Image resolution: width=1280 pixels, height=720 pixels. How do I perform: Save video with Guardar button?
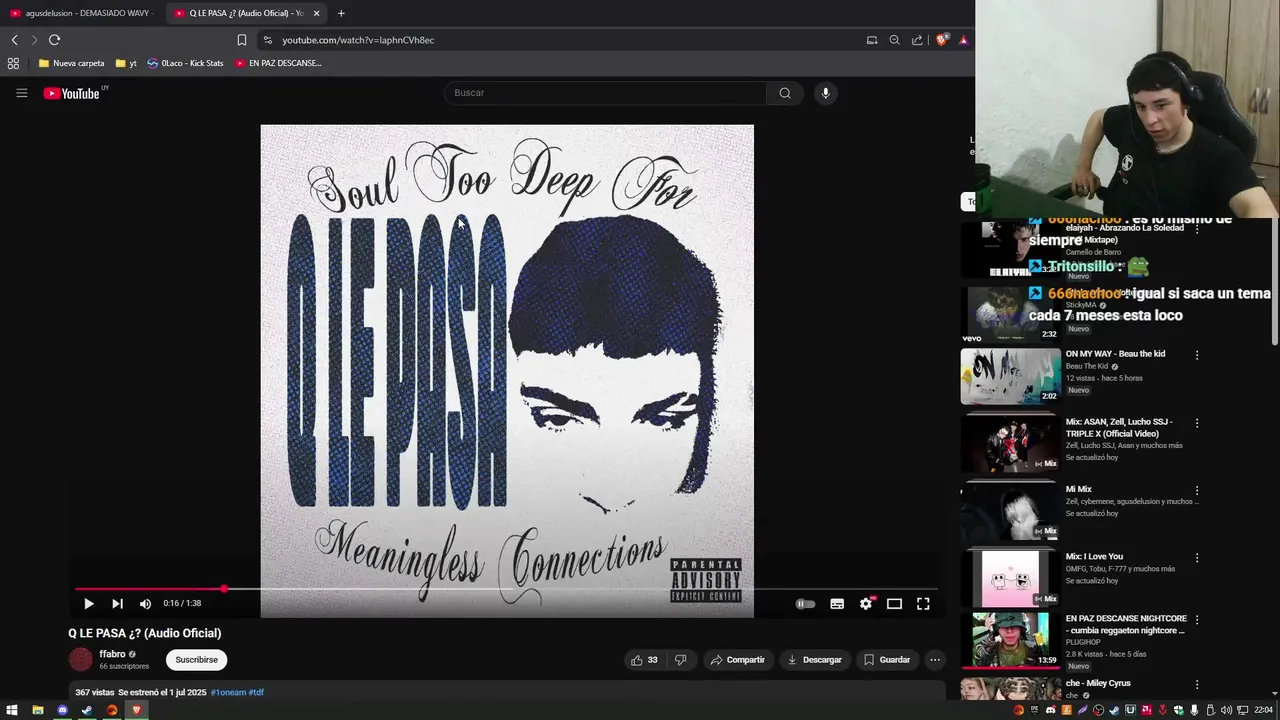click(x=887, y=660)
